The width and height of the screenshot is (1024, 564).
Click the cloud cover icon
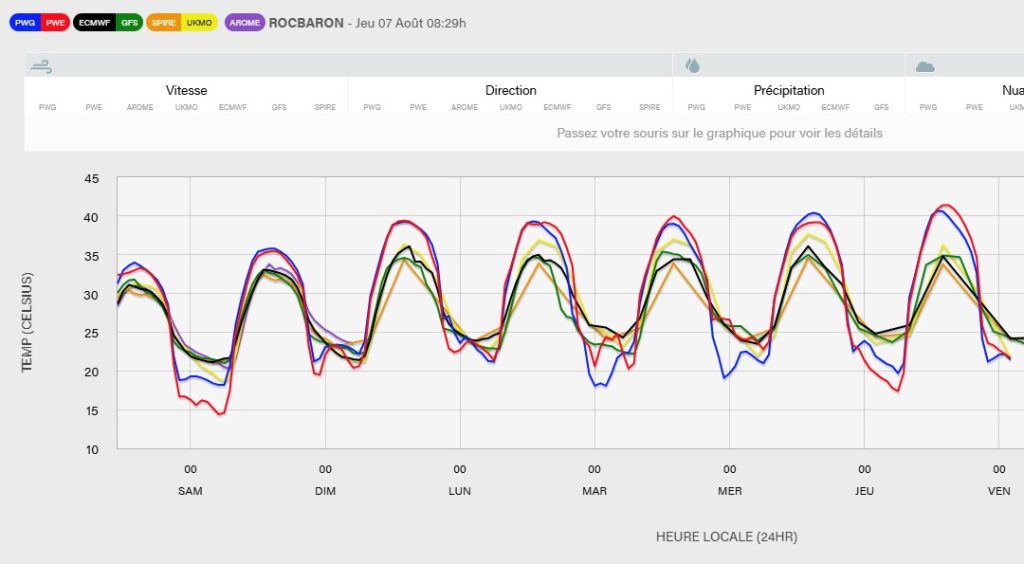coord(925,66)
